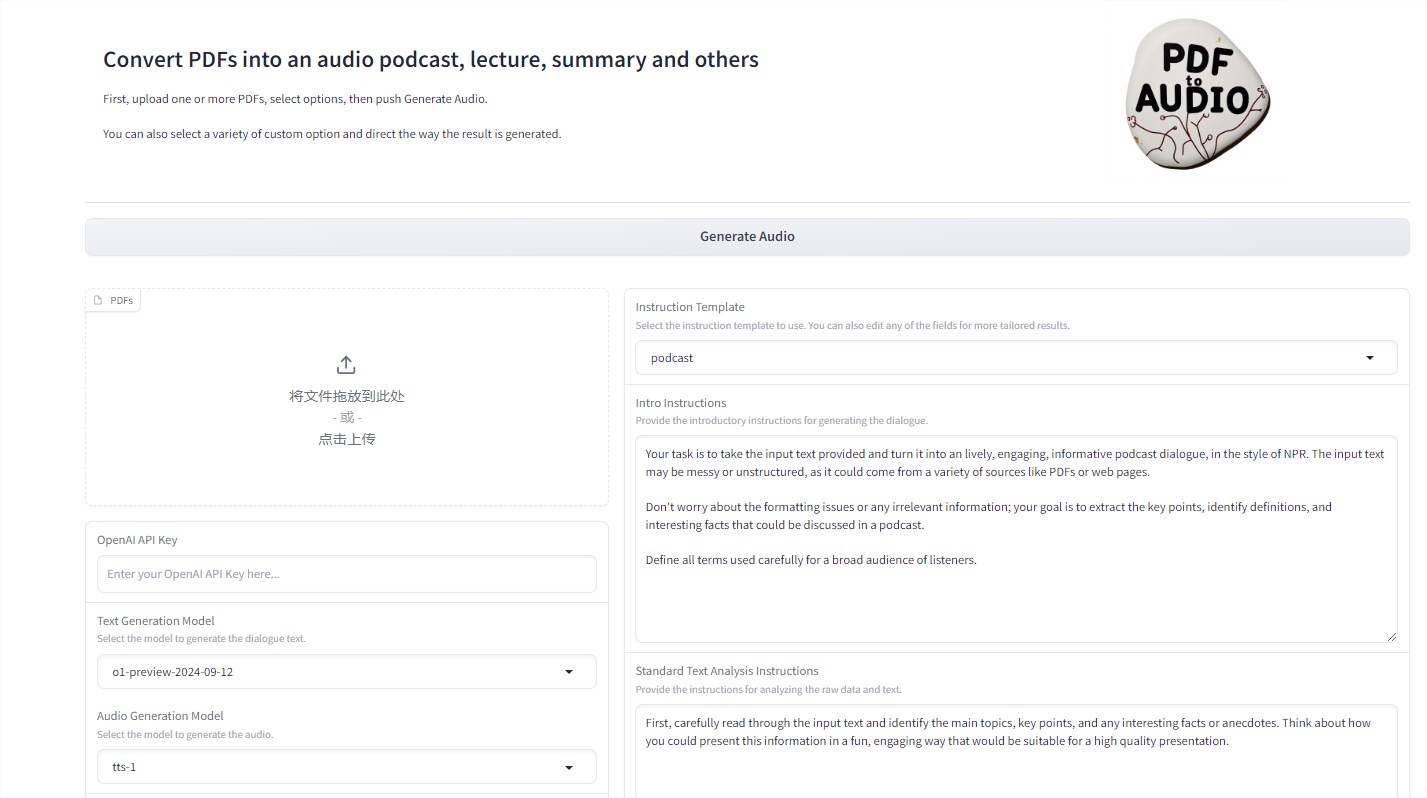The image size is (1427, 798).
Task: Click the upload arrow icon in PDFs area
Action: tap(346, 365)
